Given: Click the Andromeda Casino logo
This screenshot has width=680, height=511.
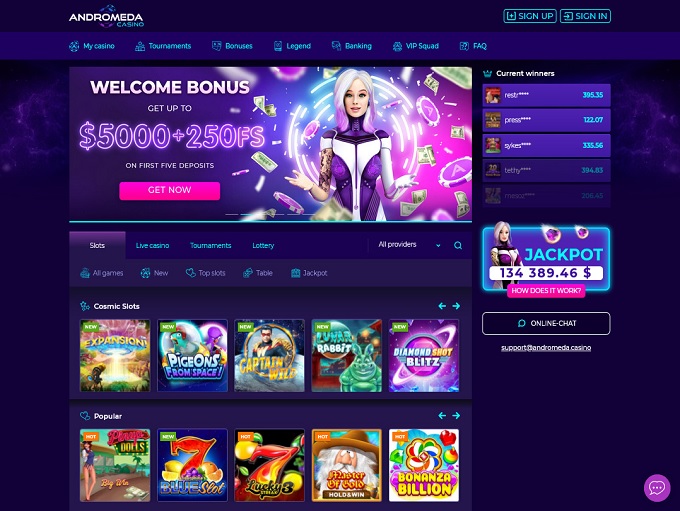Looking at the screenshot, I should pyautogui.click(x=106, y=16).
